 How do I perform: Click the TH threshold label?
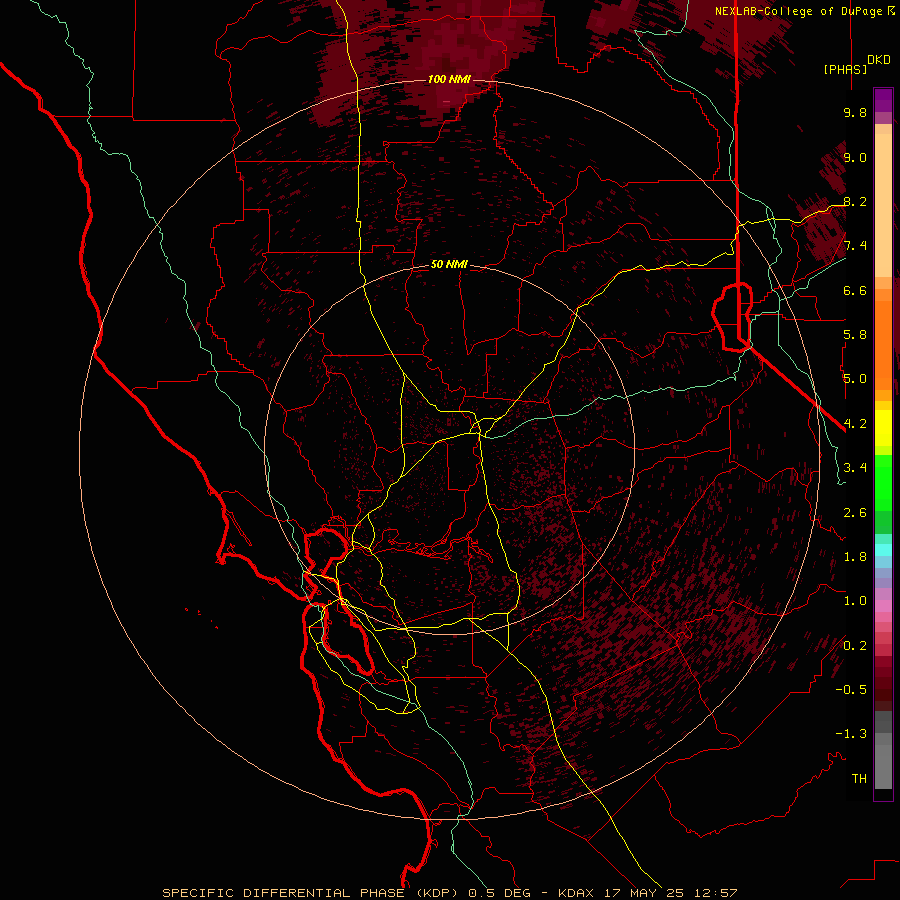tap(859, 779)
